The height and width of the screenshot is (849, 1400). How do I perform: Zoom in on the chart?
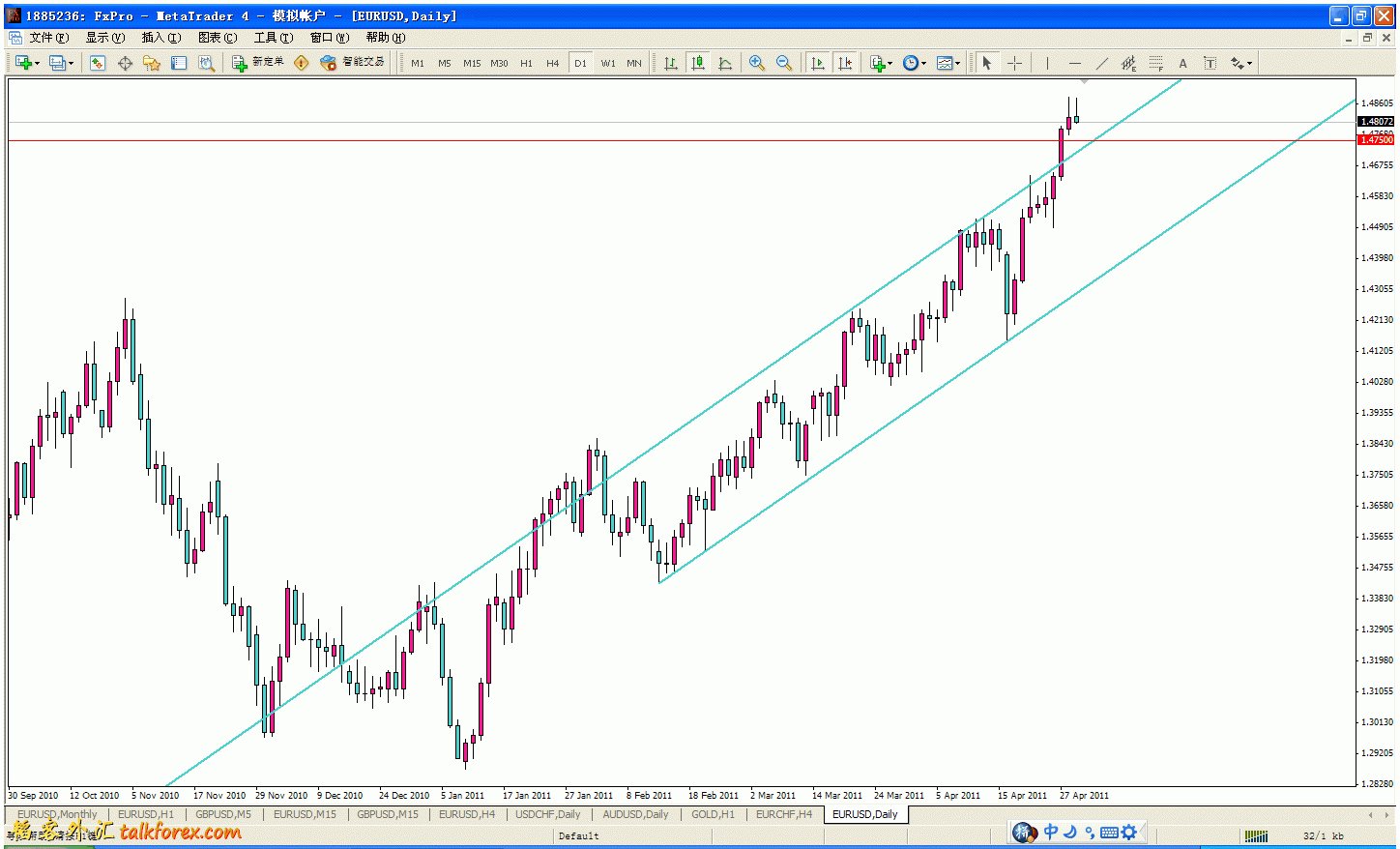click(x=757, y=63)
